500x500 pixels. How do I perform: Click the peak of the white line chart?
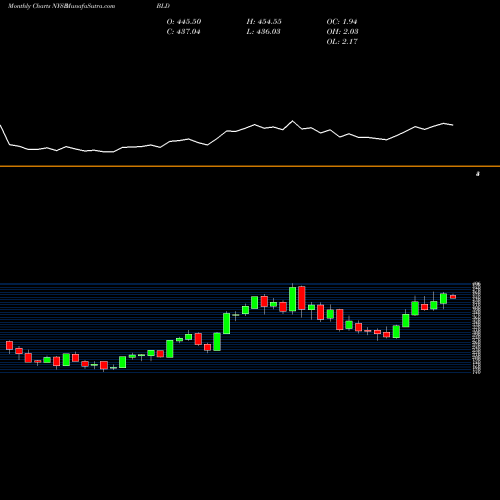pyautogui.click(x=293, y=121)
